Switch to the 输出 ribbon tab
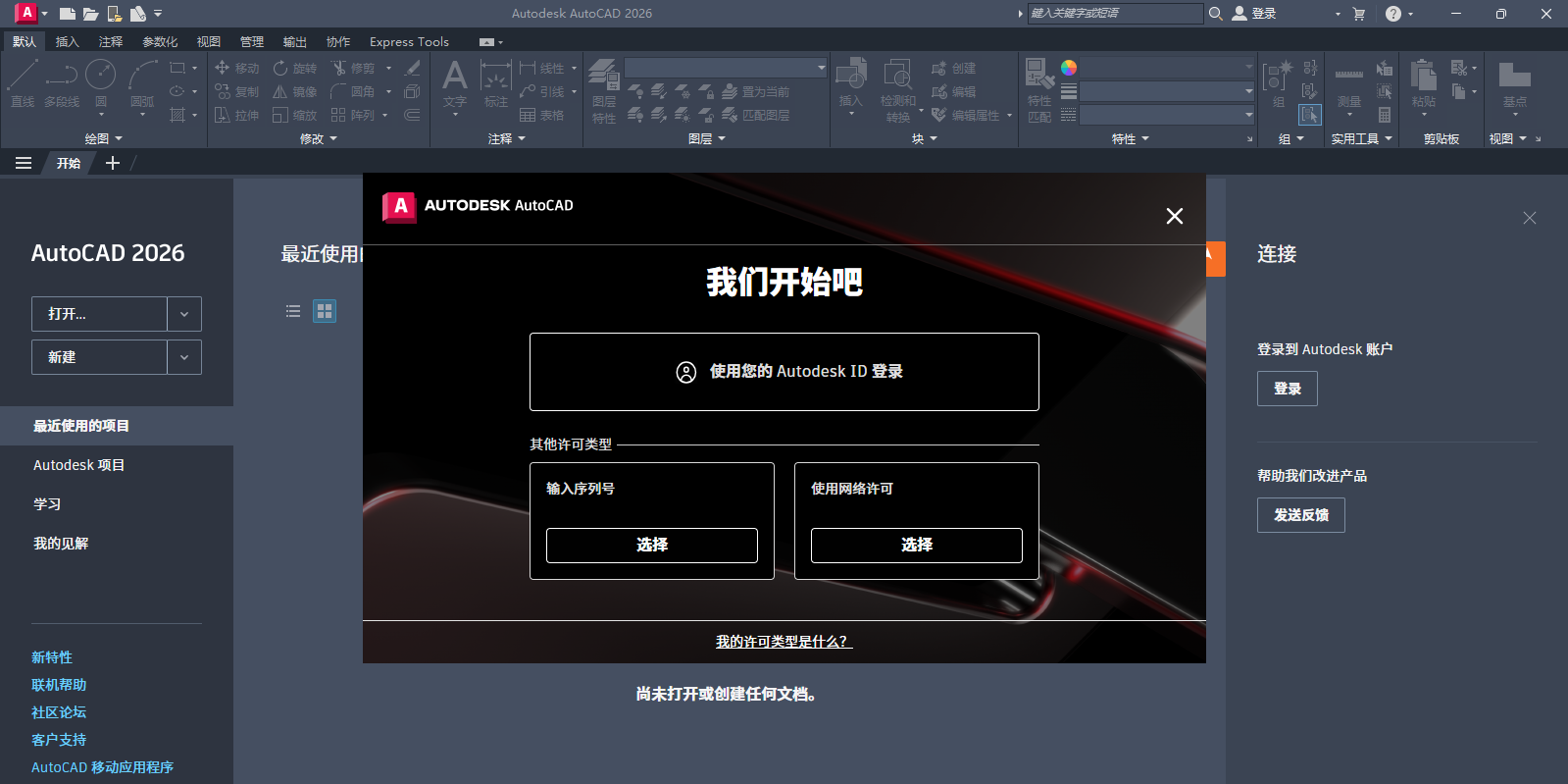The width and height of the screenshot is (1568, 784). click(x=295, y=41)
